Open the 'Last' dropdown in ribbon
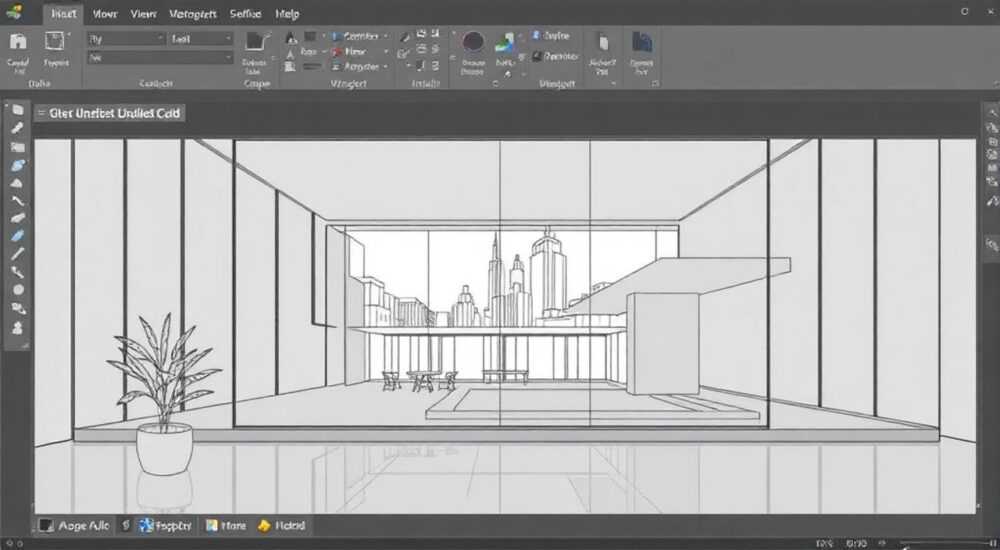Image resolution: width=1000 pixels, height=550 pixels. coord(201,39)
